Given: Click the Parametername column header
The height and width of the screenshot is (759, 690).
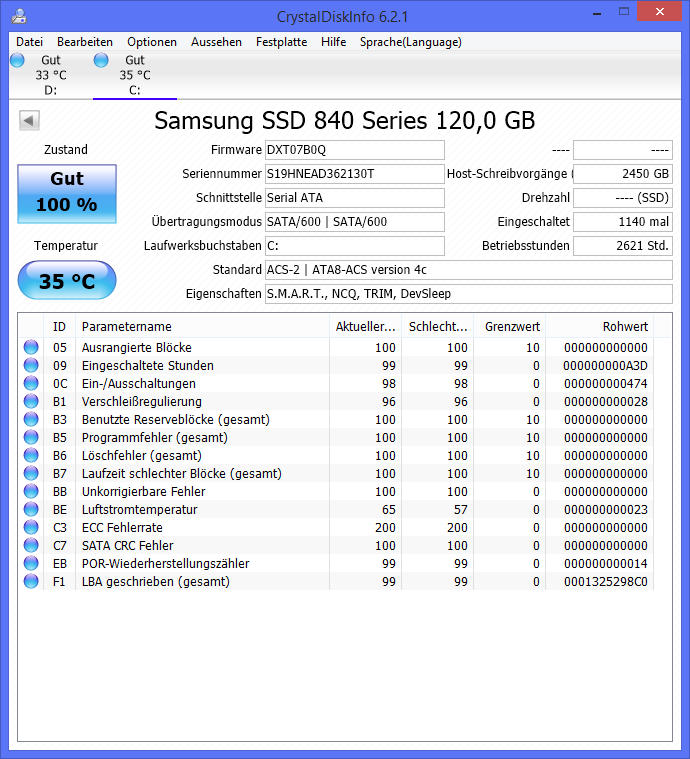Looking at the screenshot, I should 202,327.
